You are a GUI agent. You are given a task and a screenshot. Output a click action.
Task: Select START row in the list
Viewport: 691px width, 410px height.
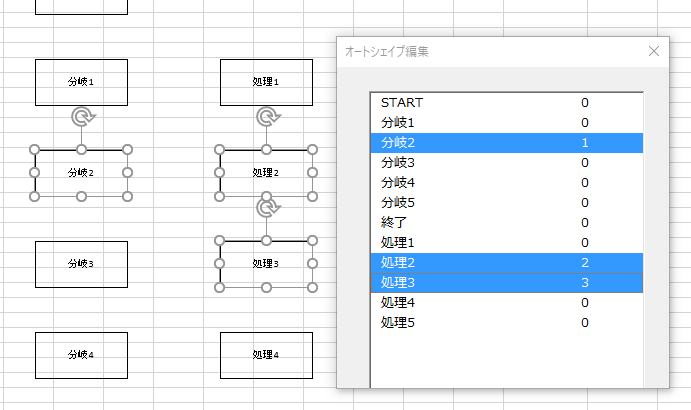pyautogui.click(x=507, y=103)
